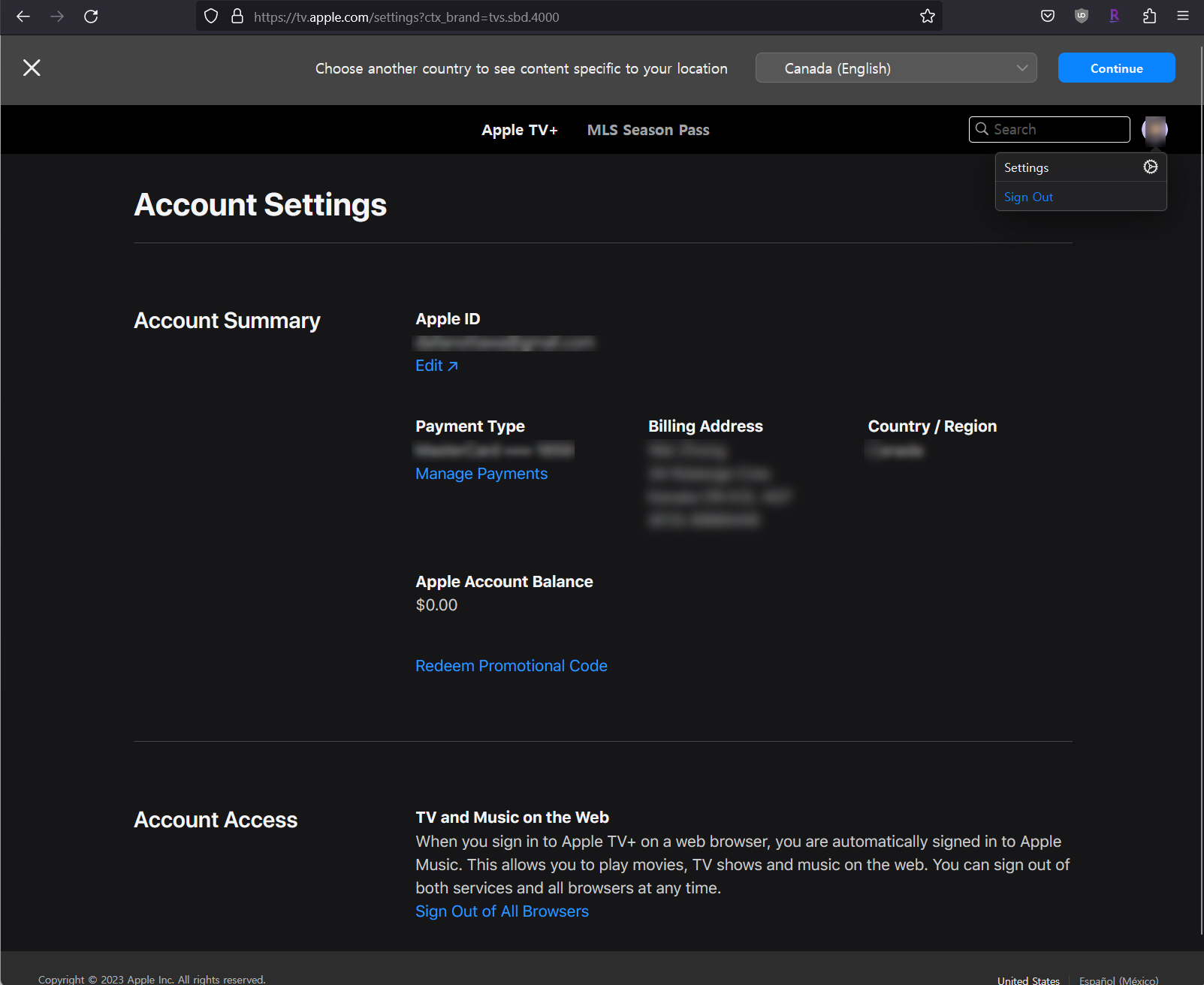The width and height of the screenshot is (1204, 985).
Task: Choose Sign Out in account menu
Action: coord(1028,197)
